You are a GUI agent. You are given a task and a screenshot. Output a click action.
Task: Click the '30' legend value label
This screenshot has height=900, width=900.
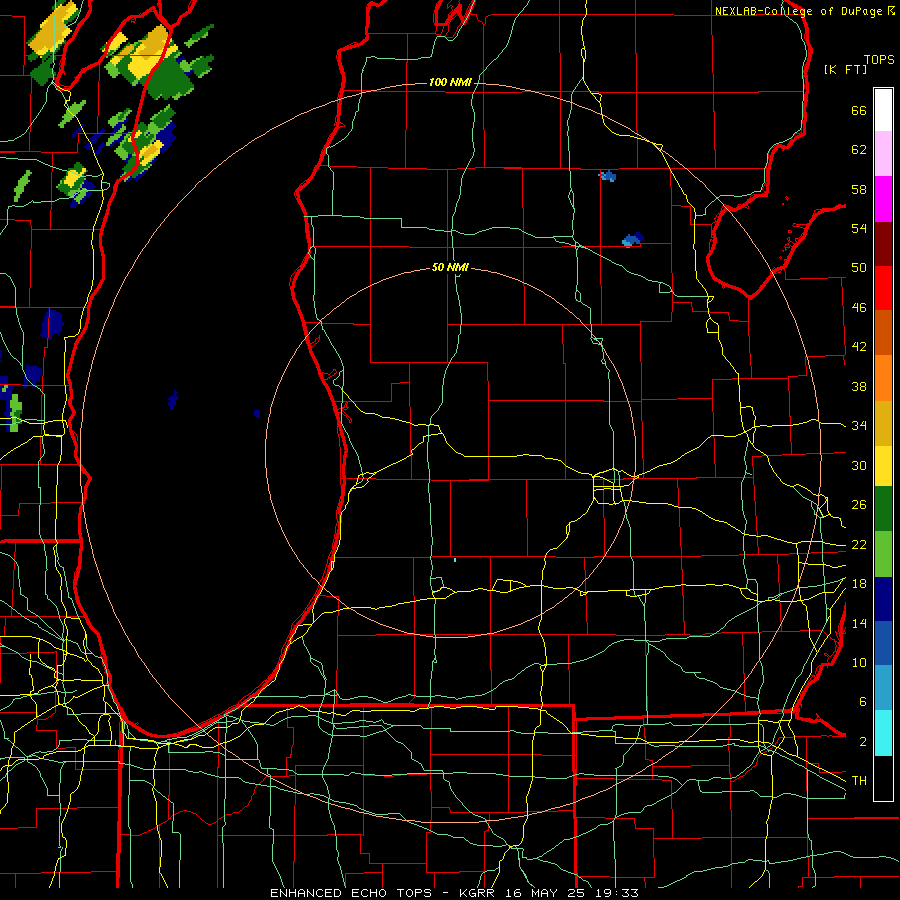tap(859, 465)
